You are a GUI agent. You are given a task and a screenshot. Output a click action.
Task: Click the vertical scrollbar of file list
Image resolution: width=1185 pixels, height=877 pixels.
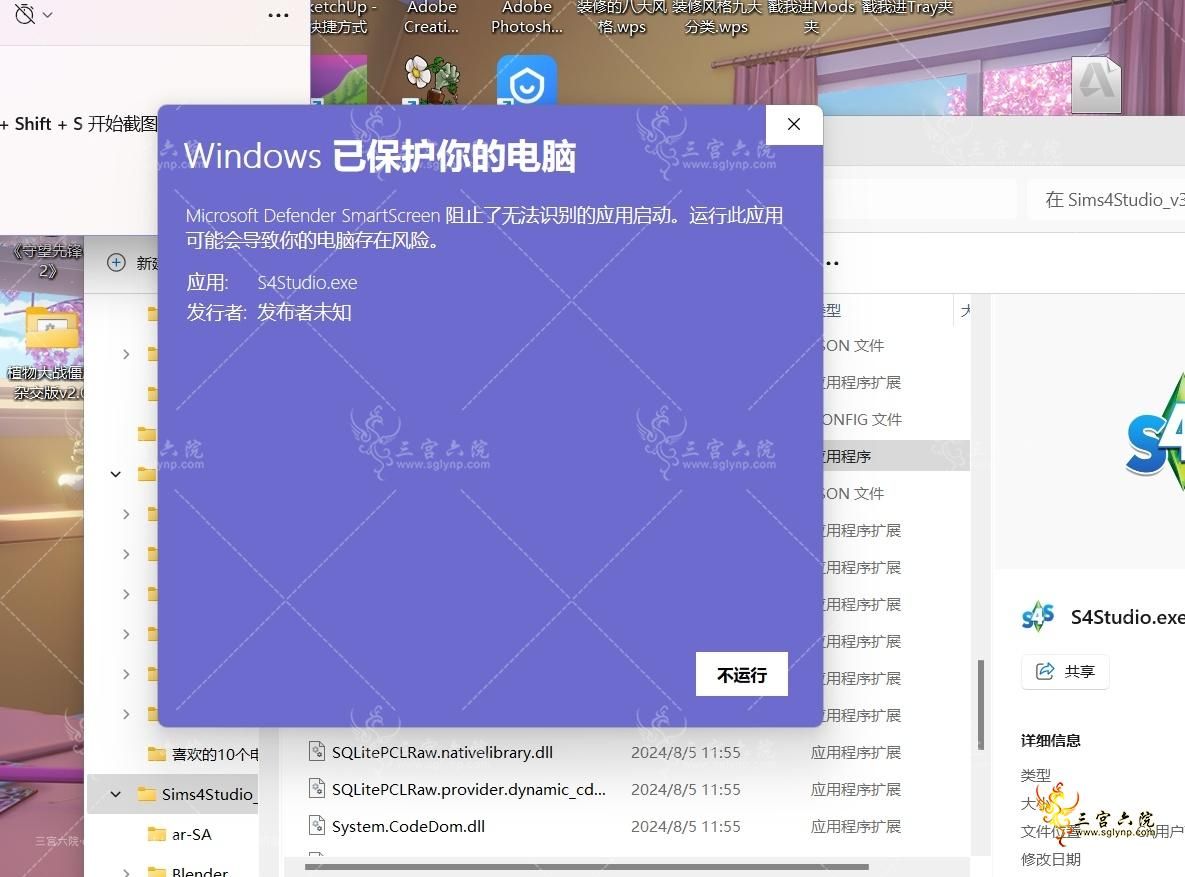(x=980, y=703)
